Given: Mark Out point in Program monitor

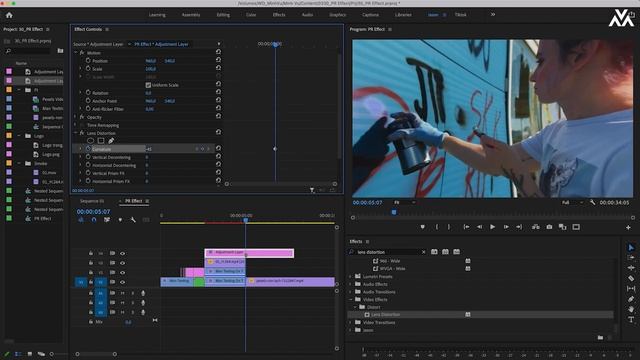Looking at the screenshot, I should 449,227.
